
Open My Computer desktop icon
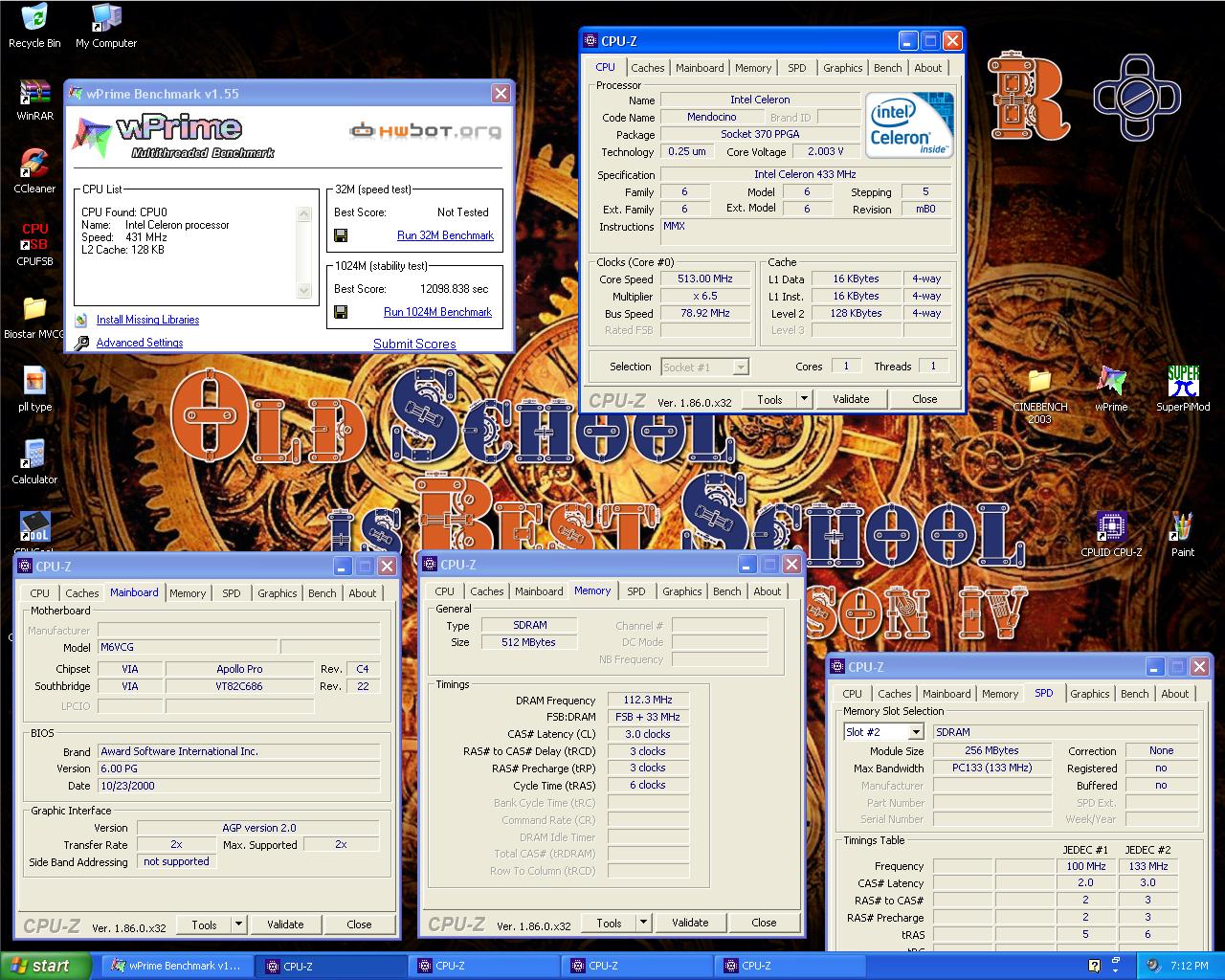tap(106, 26)
